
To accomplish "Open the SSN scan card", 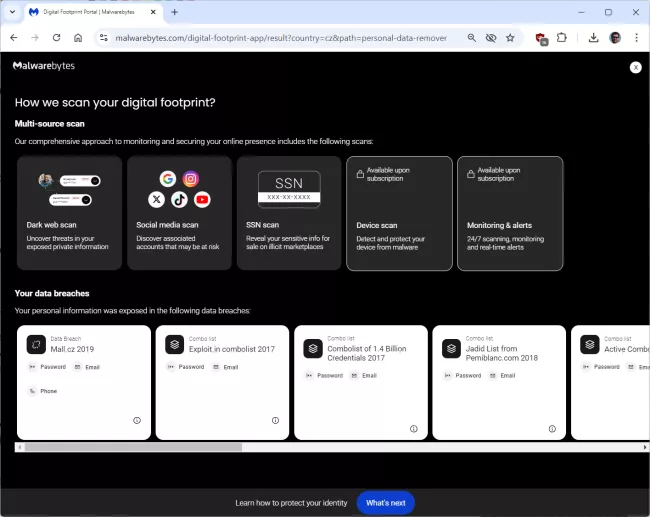I will [289, 213].
